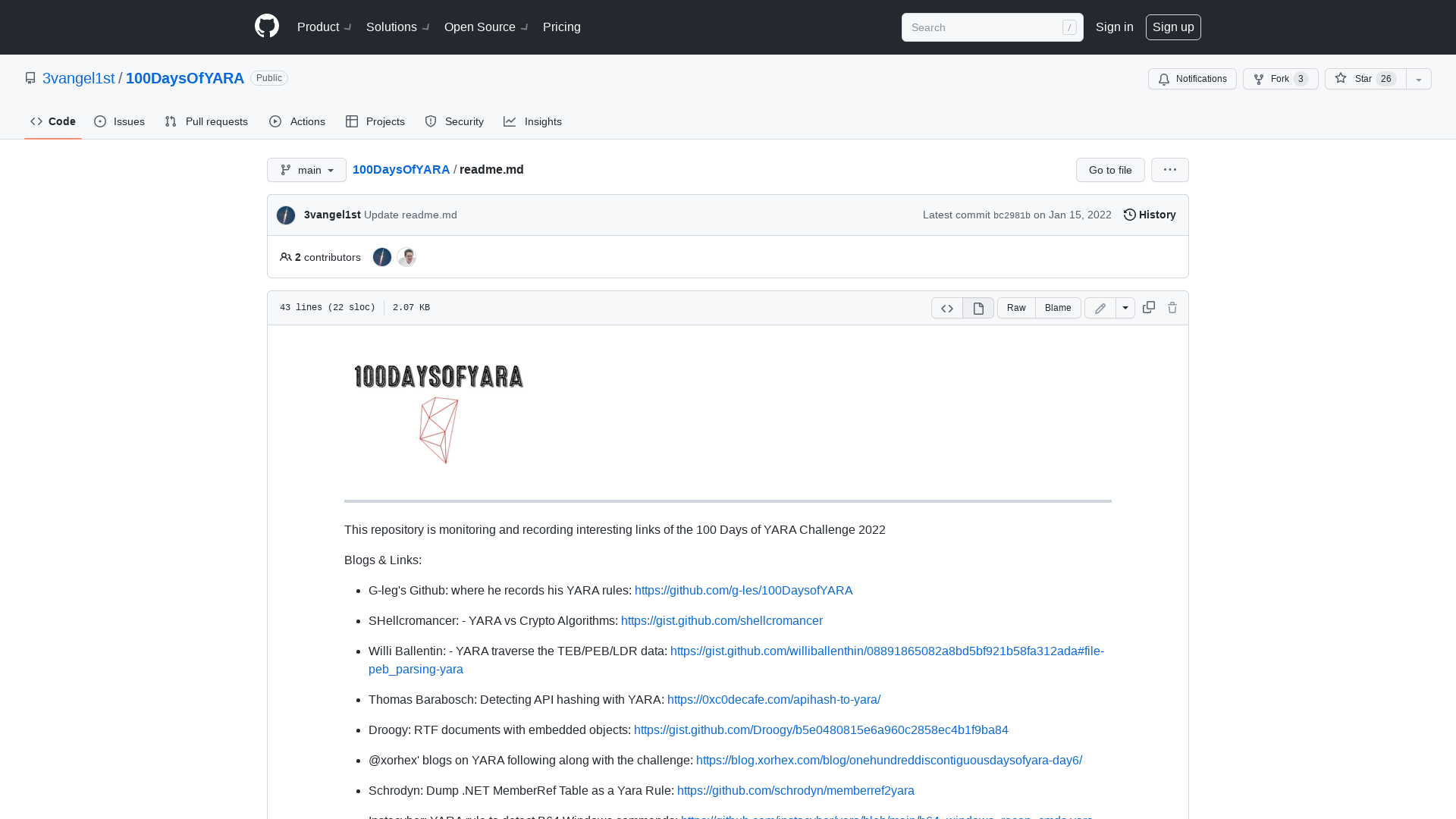This screenshot has height=819, width=1456.
Task: Click the Sign in link
Action: click(x=1114, y=27)
